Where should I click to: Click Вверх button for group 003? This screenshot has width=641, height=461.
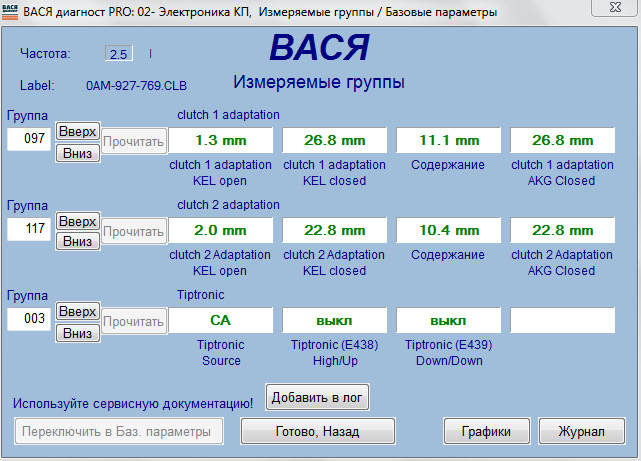click(x=78, y=311)
